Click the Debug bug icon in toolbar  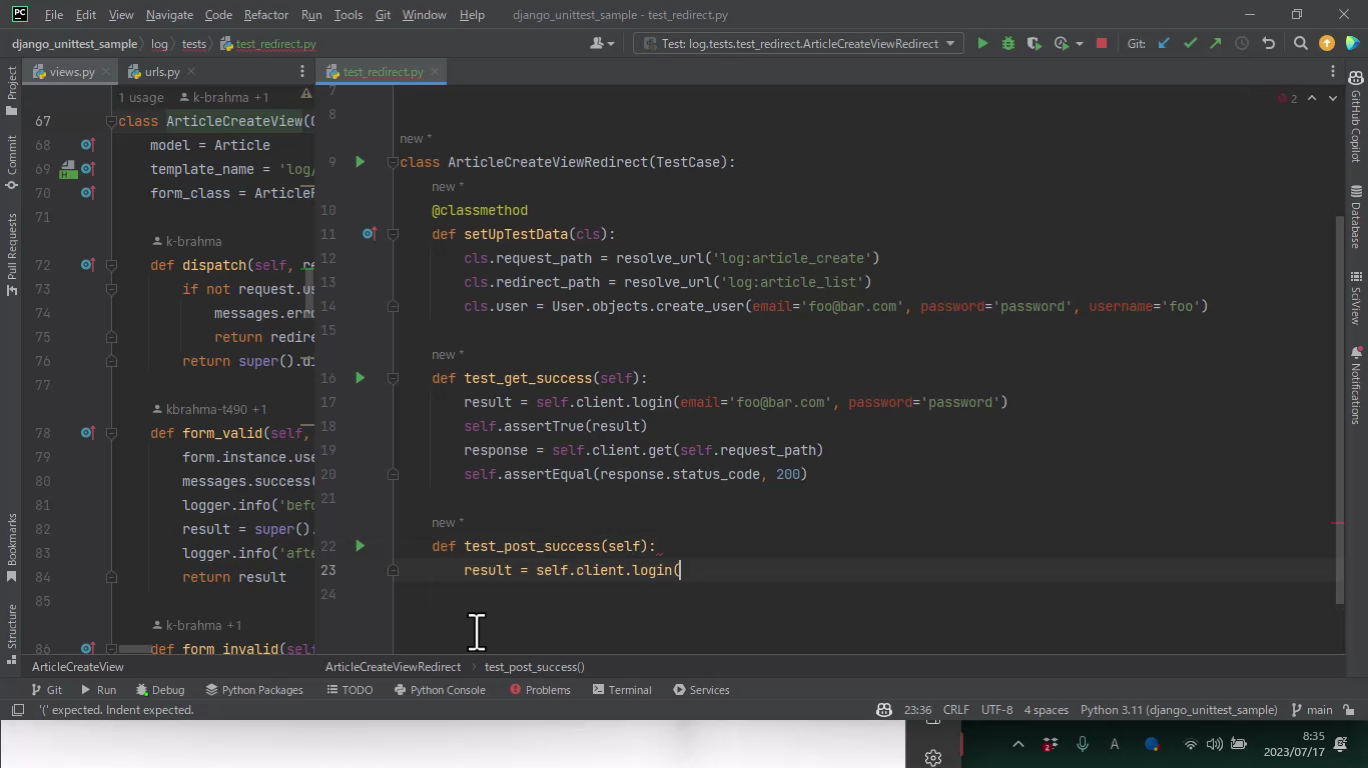click(1008, 43)
